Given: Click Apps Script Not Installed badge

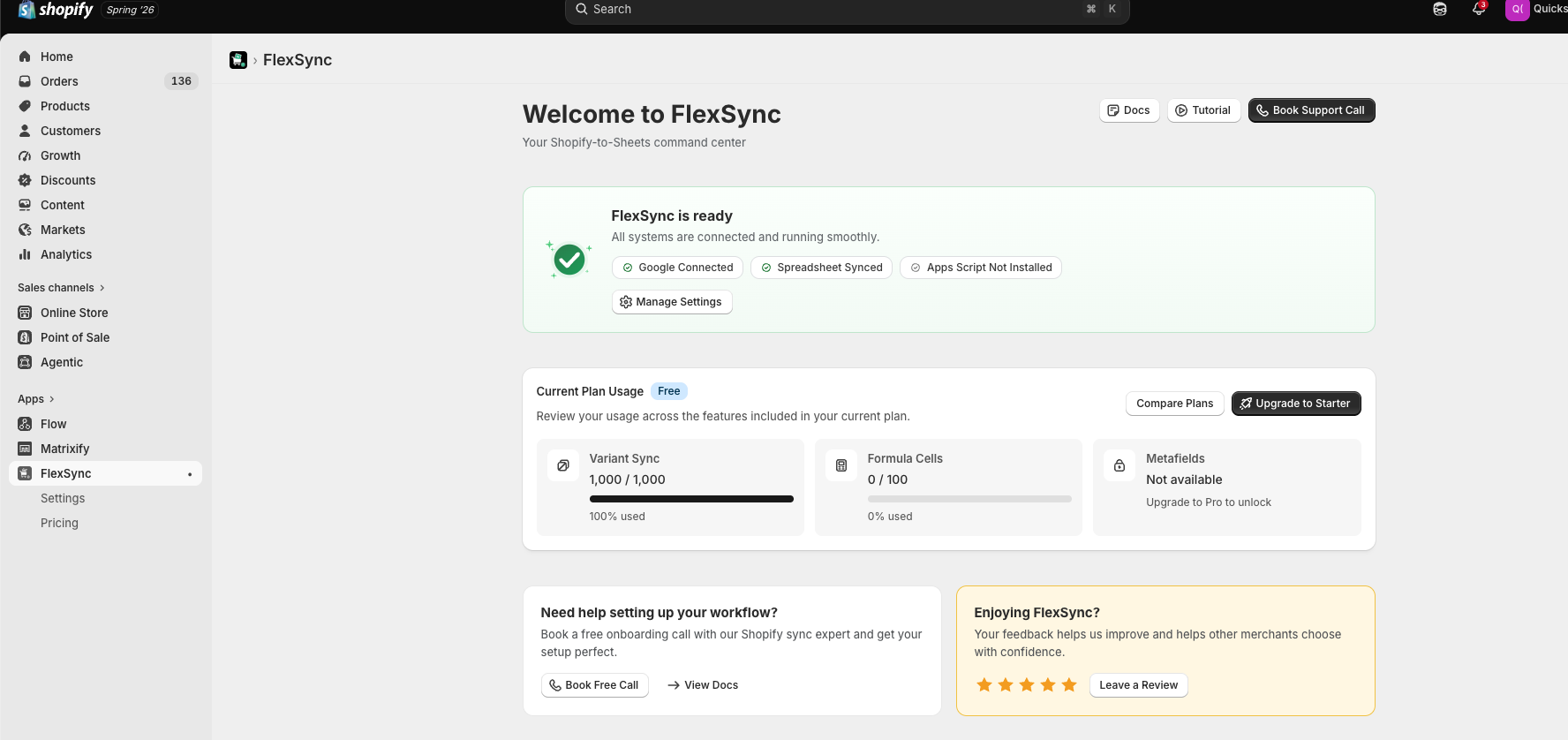Looking at the screenshot, I should [980, 268].
